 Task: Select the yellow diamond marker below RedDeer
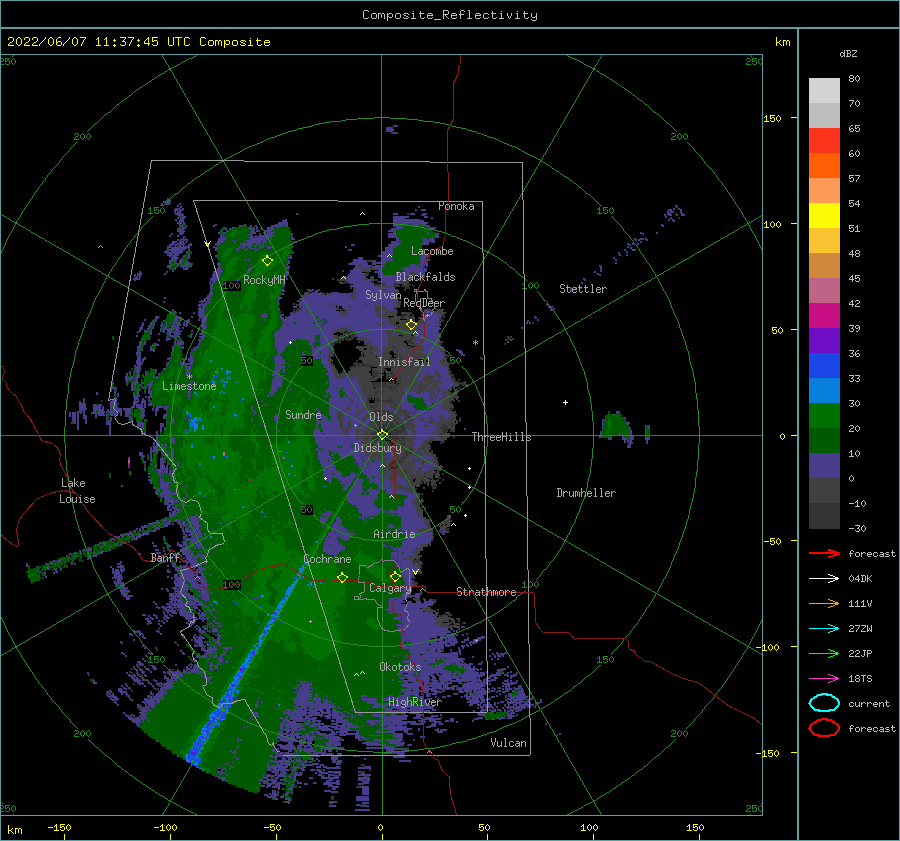(412, 325)
